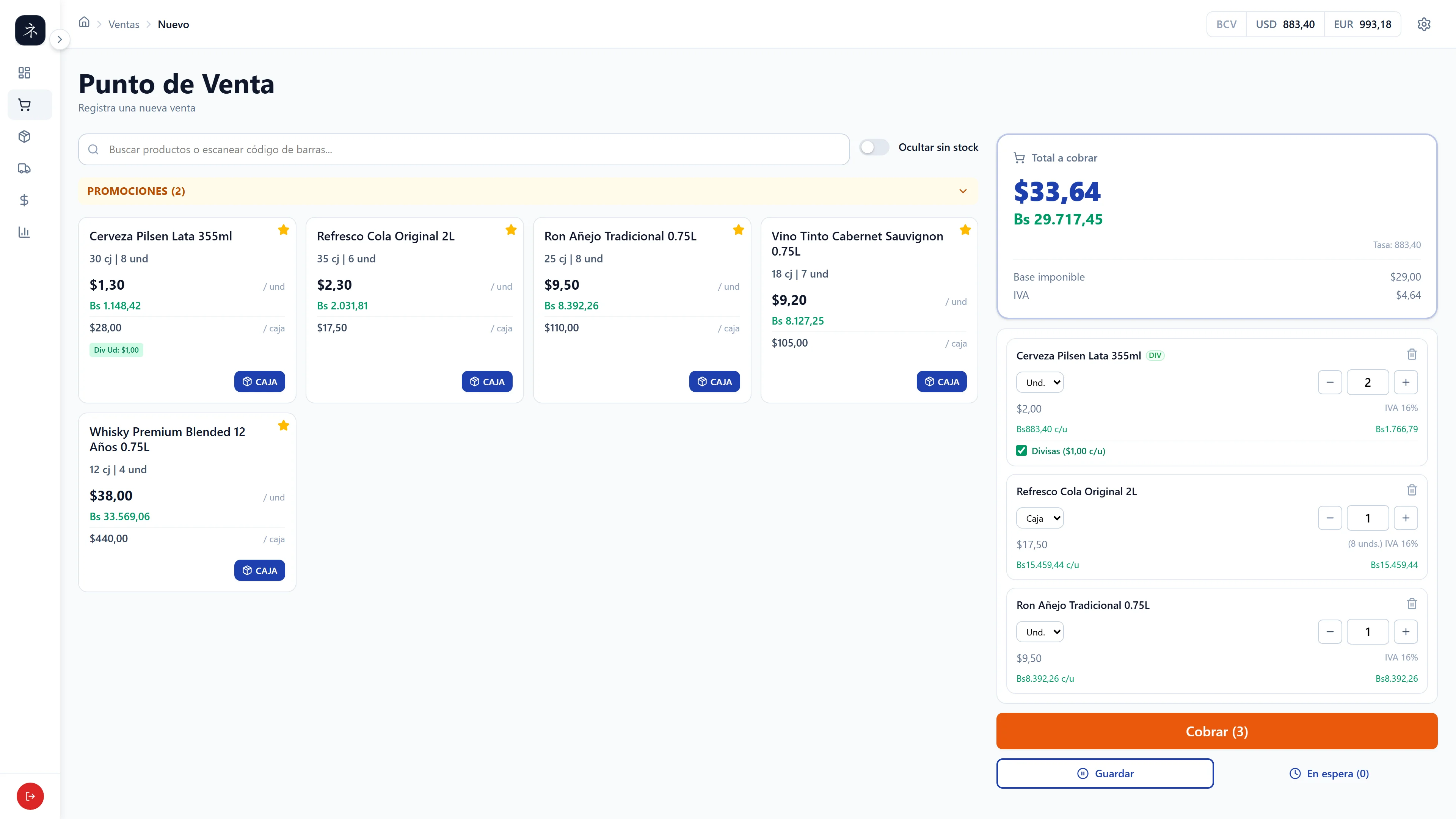
Task: Unfavorite Refresco Cola Original star
Action: click(x=511, y=229)
